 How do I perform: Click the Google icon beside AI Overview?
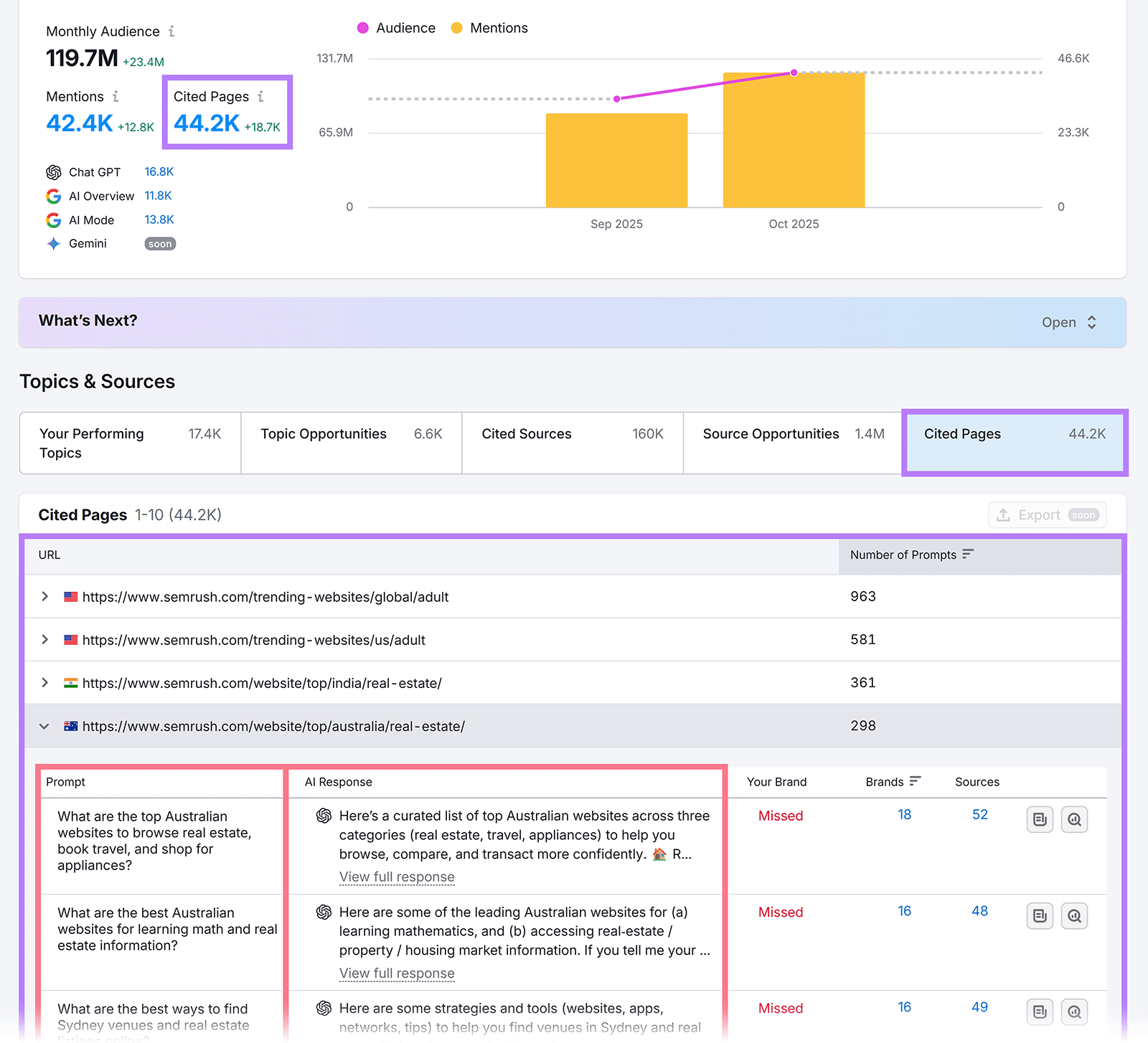tap(54, 196)
